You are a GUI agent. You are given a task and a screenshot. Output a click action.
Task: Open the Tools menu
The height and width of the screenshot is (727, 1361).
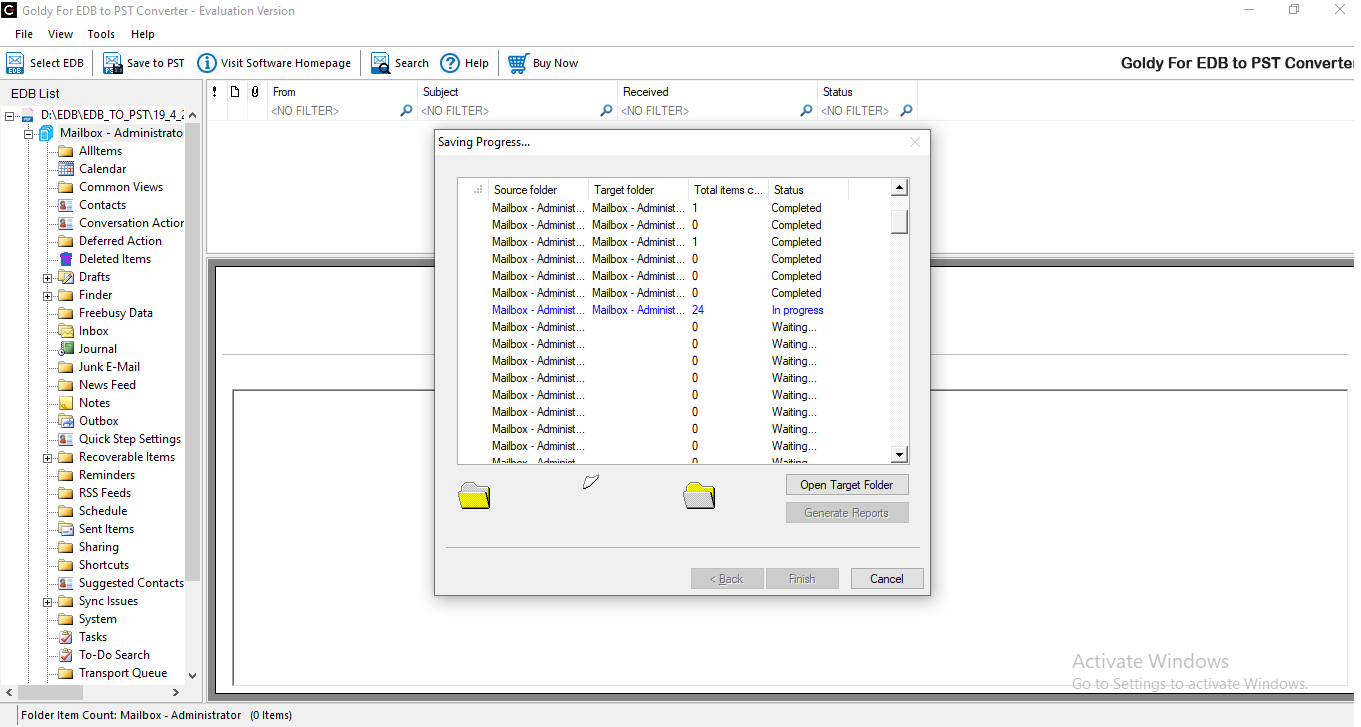[x=101, y=34]
